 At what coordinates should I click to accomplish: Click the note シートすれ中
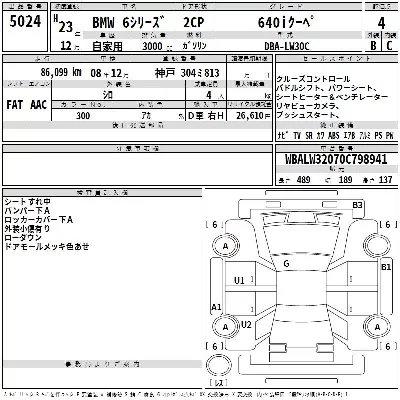pos(27,202)
